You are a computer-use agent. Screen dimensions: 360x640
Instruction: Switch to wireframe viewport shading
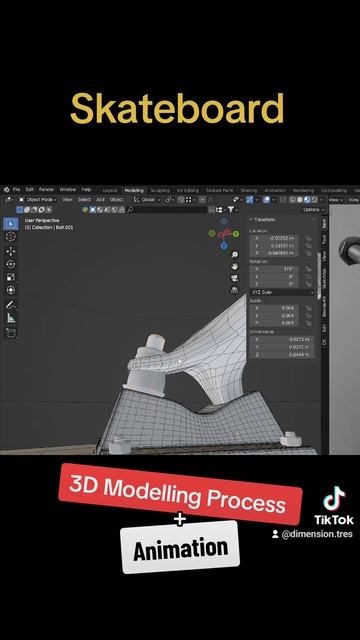[293, 200]
